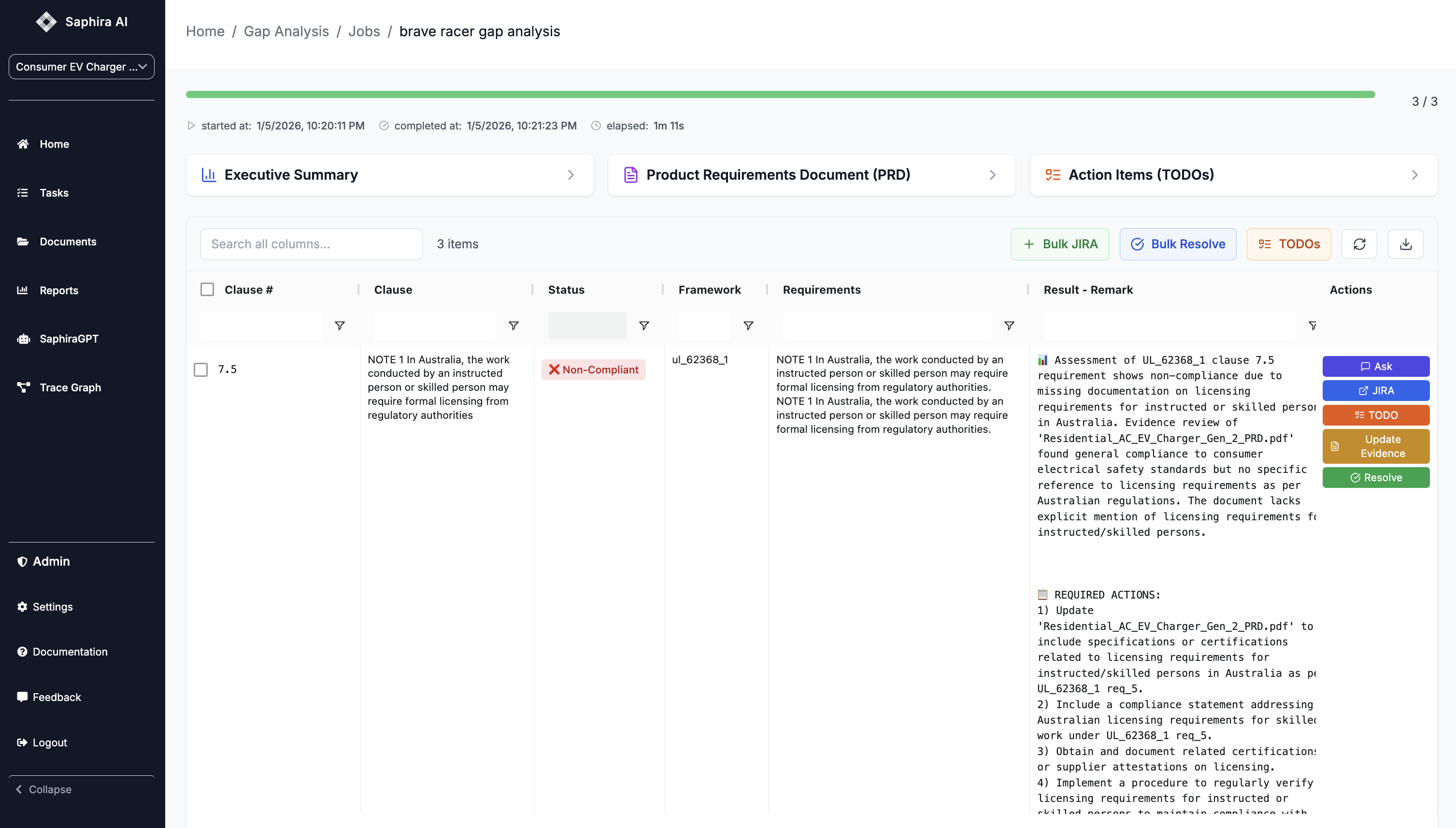Open Reports from the sidebar menu

click(x=58, y=291)
